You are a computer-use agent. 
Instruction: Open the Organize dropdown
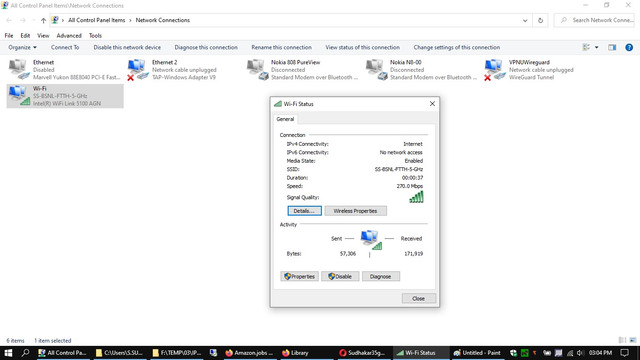click(22, 47)
